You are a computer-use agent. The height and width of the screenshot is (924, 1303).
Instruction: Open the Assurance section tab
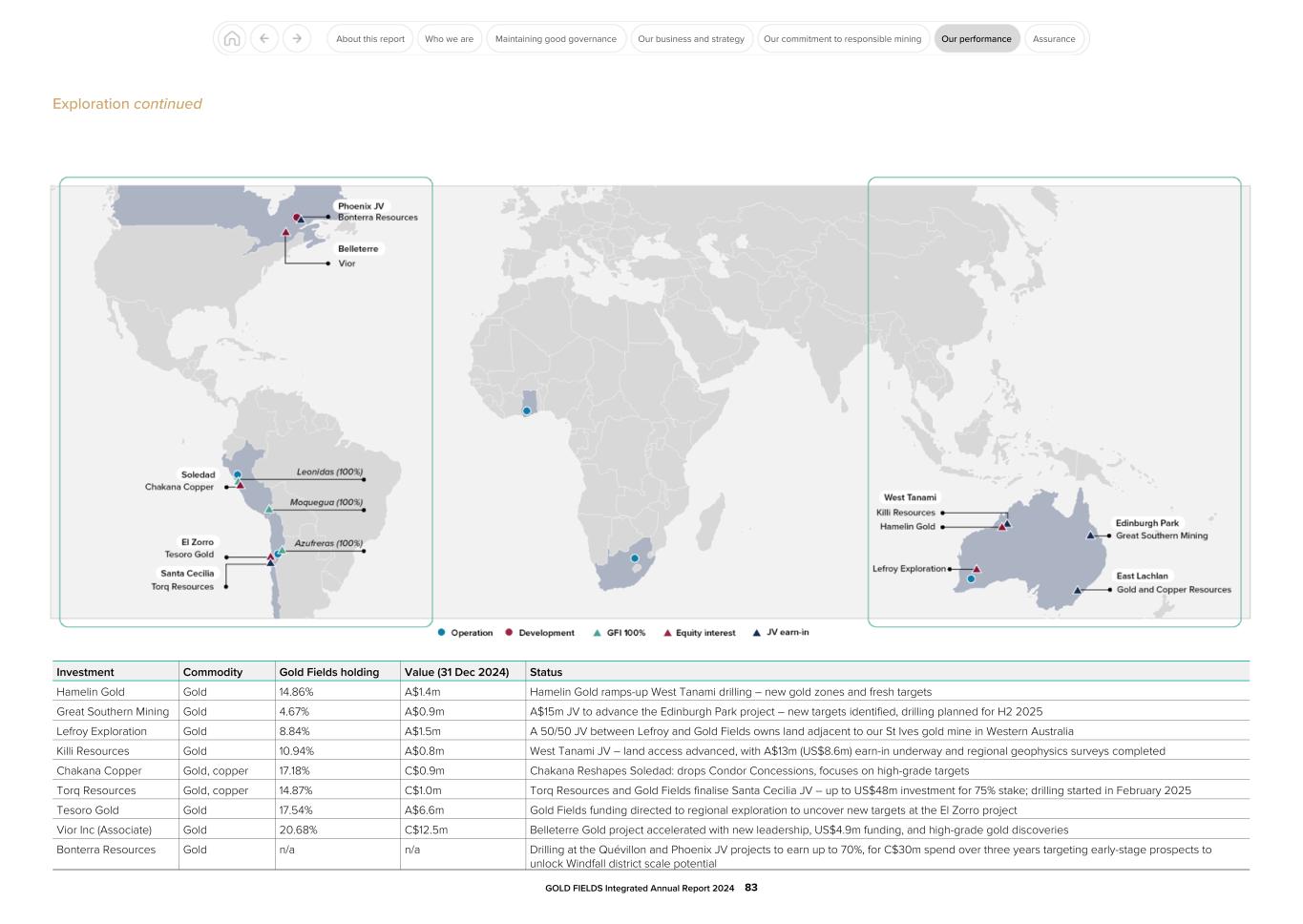point(1054,38)
